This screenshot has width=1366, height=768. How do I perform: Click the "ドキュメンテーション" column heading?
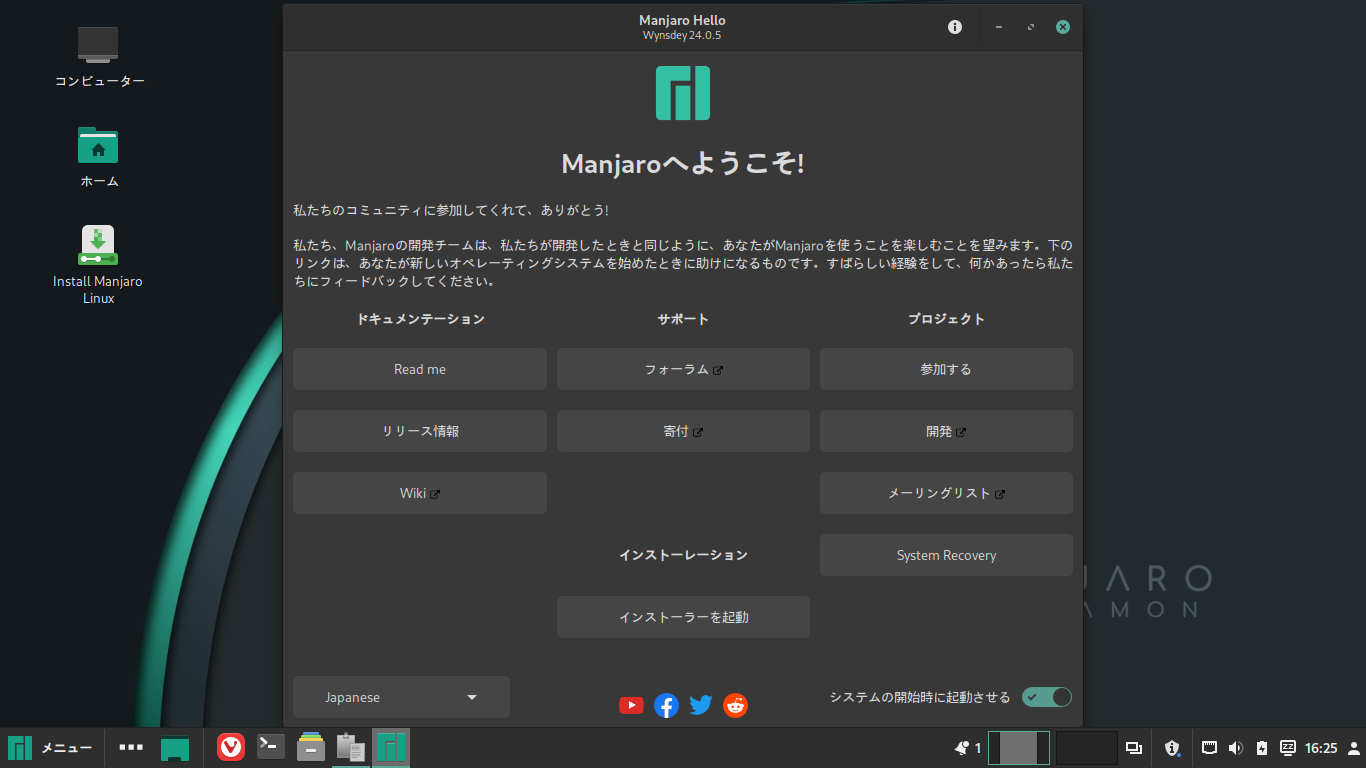pos(420,319)
